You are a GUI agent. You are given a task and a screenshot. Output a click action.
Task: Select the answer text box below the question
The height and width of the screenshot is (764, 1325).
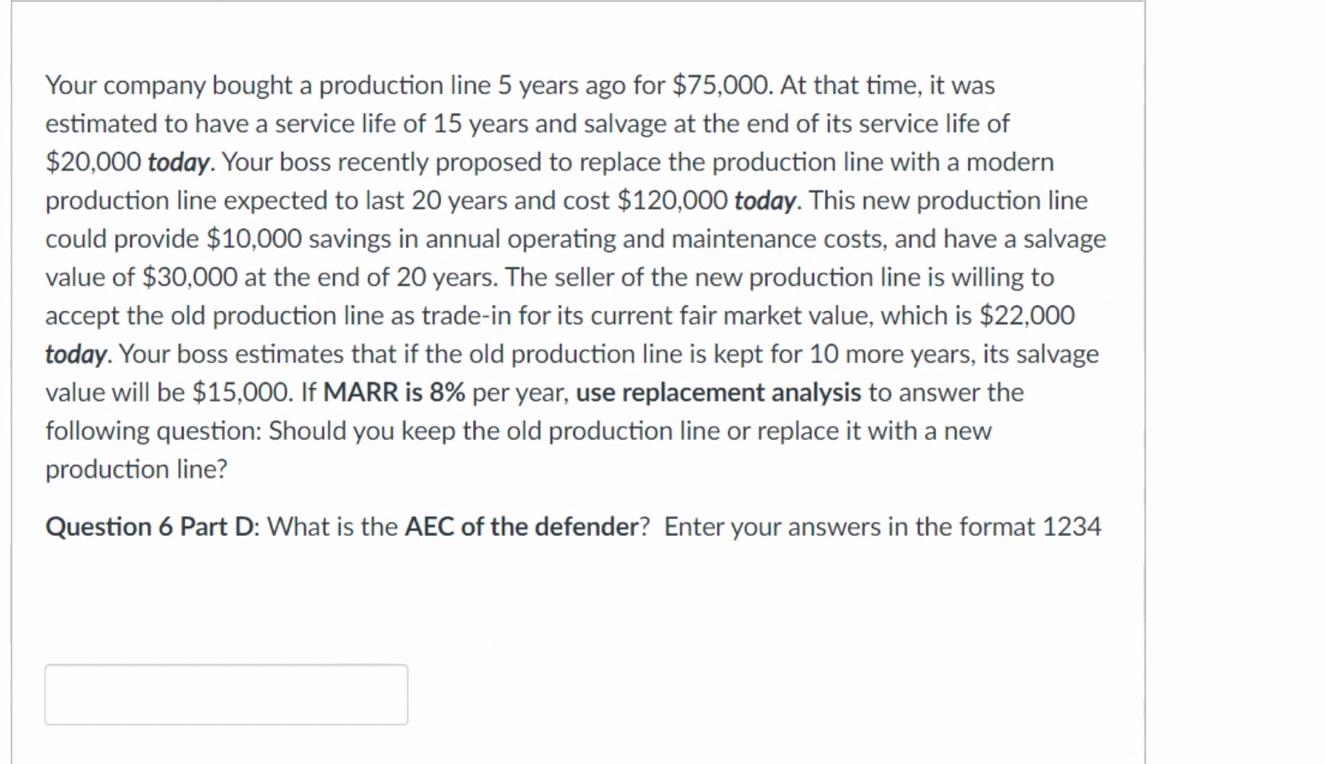(225, 693)
